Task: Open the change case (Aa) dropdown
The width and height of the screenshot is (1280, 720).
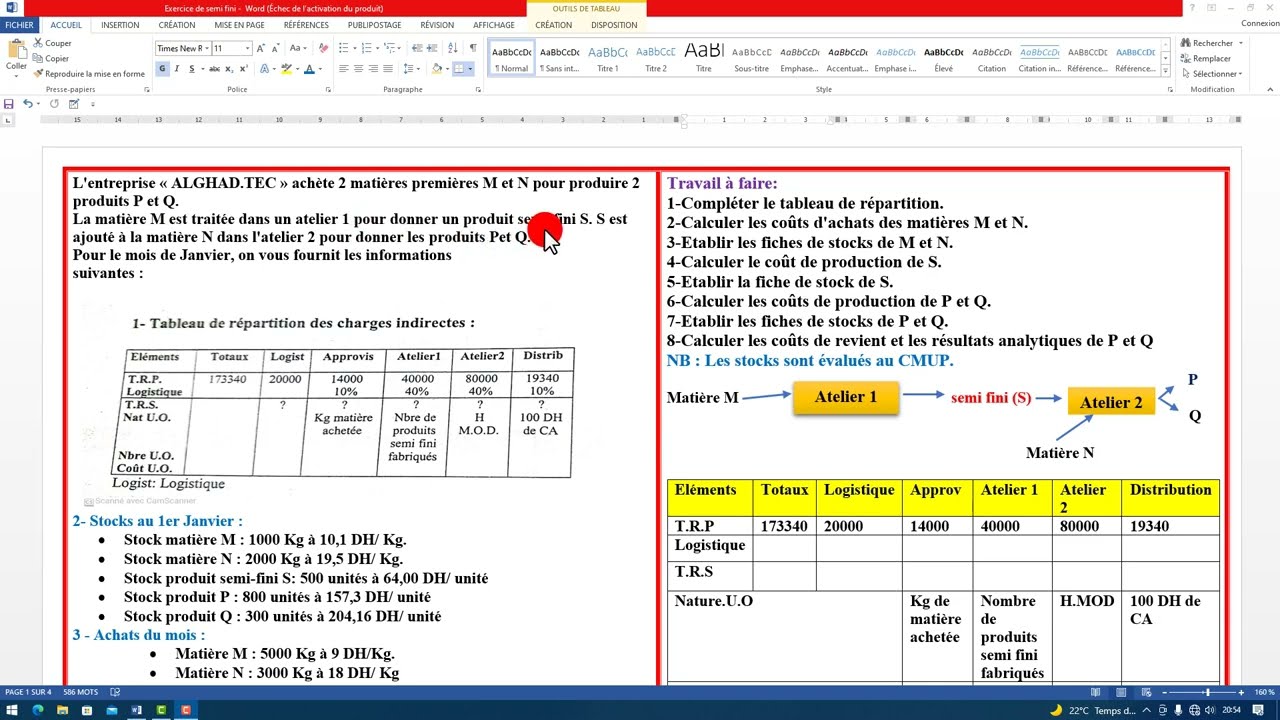Action: [x=298, y=48]
